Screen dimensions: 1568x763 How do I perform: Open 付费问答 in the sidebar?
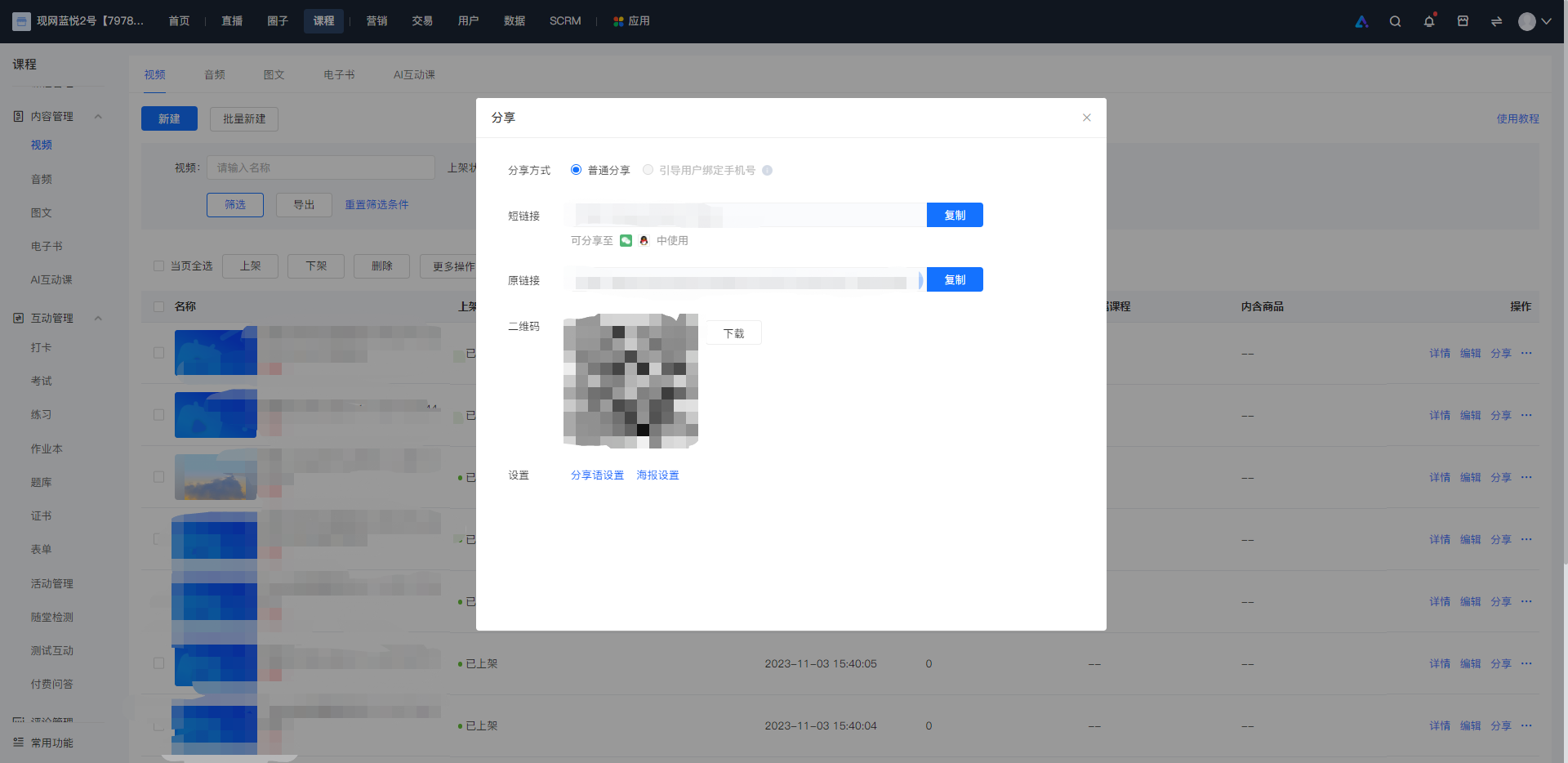(51, 684)
